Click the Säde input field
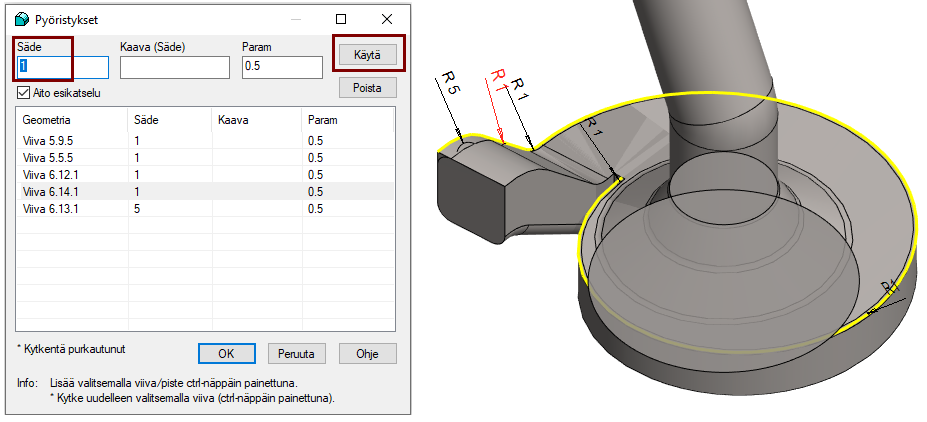This screenshot has height=422, width=927. click(x=63, y=67)
